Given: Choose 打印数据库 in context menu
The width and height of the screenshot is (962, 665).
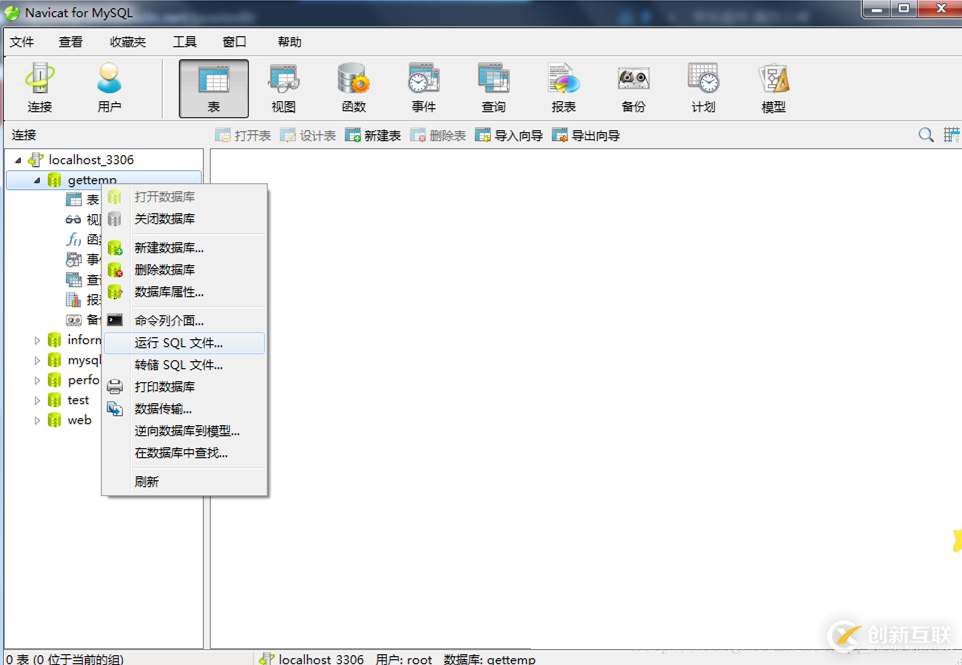Looking at the screenshot, I should point(185,387).
